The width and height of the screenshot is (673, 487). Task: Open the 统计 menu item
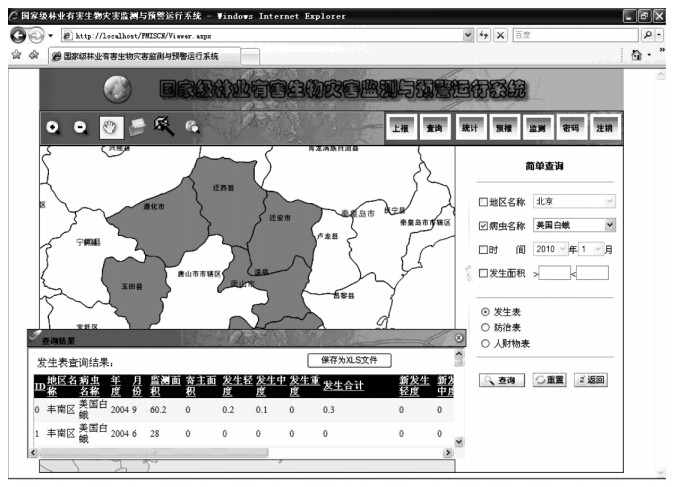468,129
